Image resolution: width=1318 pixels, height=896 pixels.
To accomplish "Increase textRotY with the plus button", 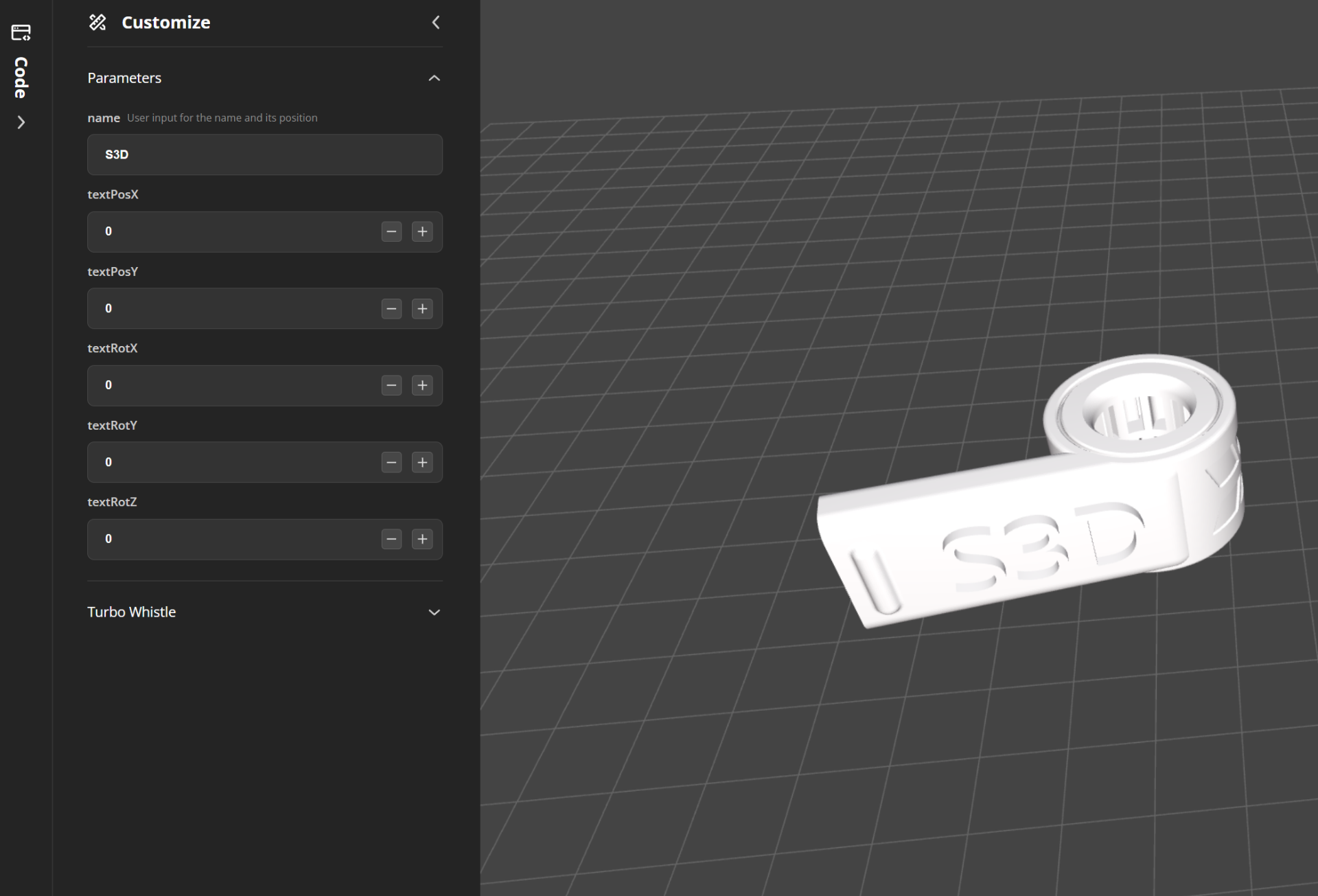I will pyautogui.click(x=422, y=463).
